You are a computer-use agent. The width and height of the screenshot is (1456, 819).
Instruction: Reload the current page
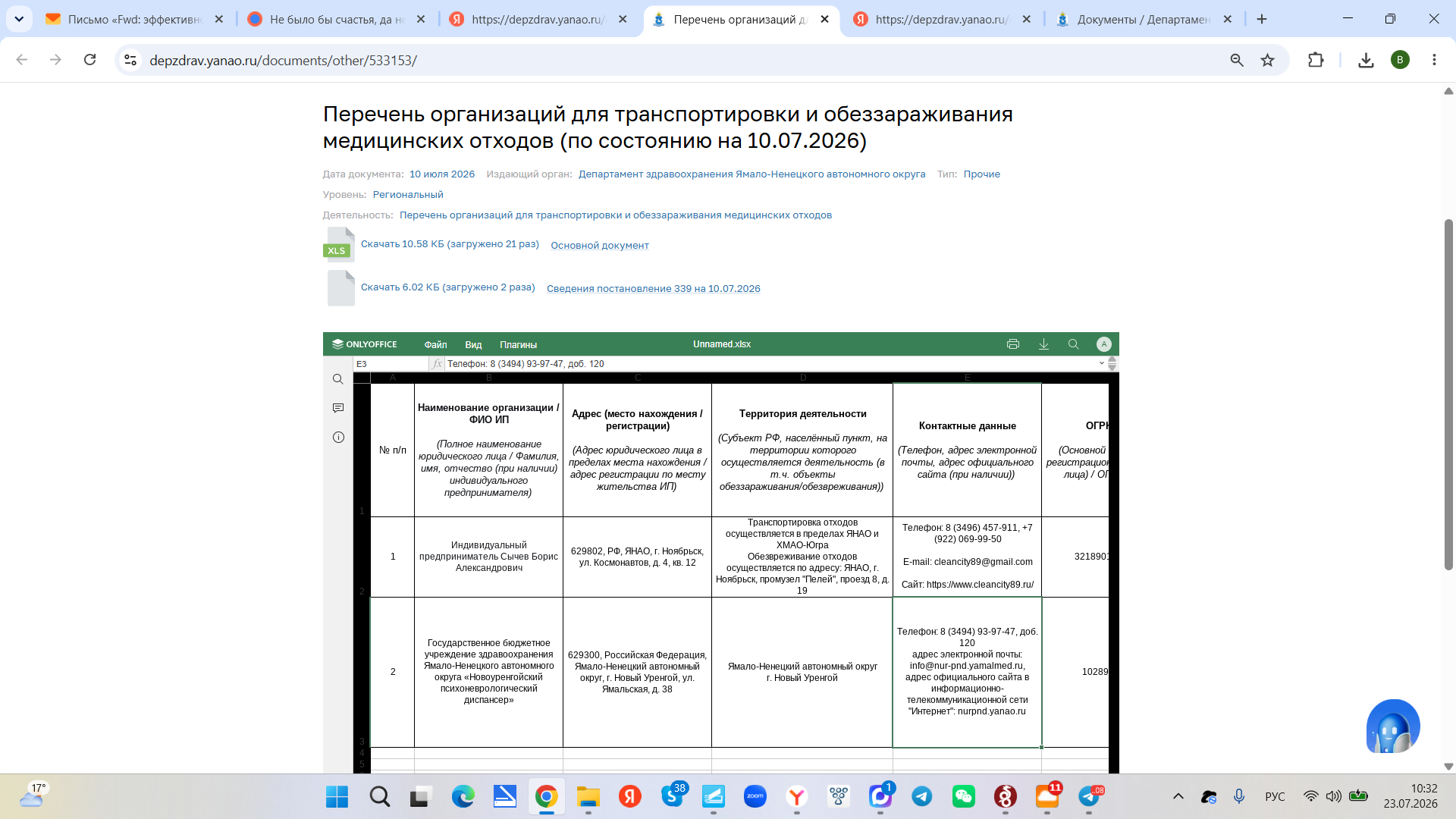tap(89, 60)
